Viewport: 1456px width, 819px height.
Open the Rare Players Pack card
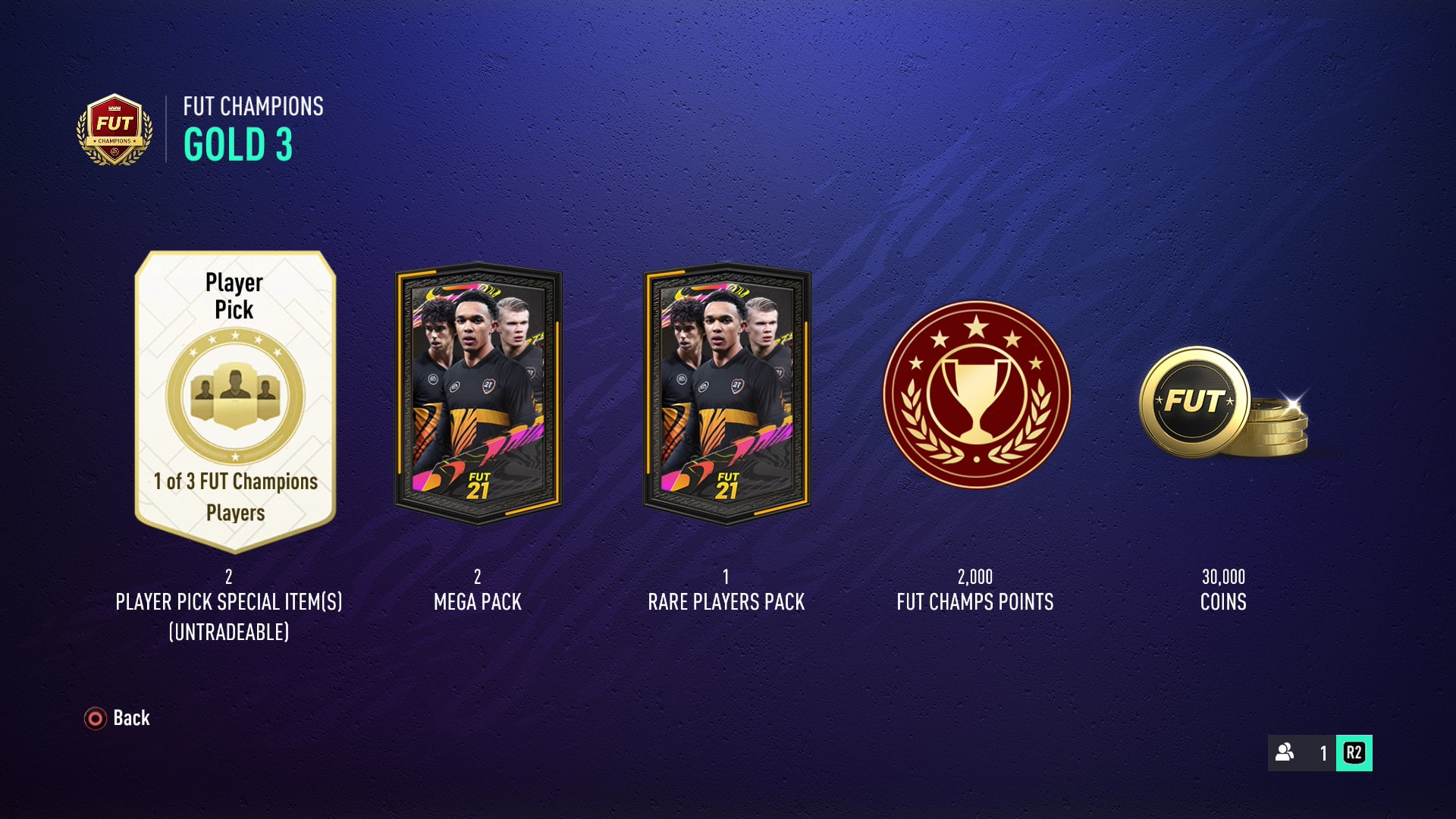click(x=726, y=394)
